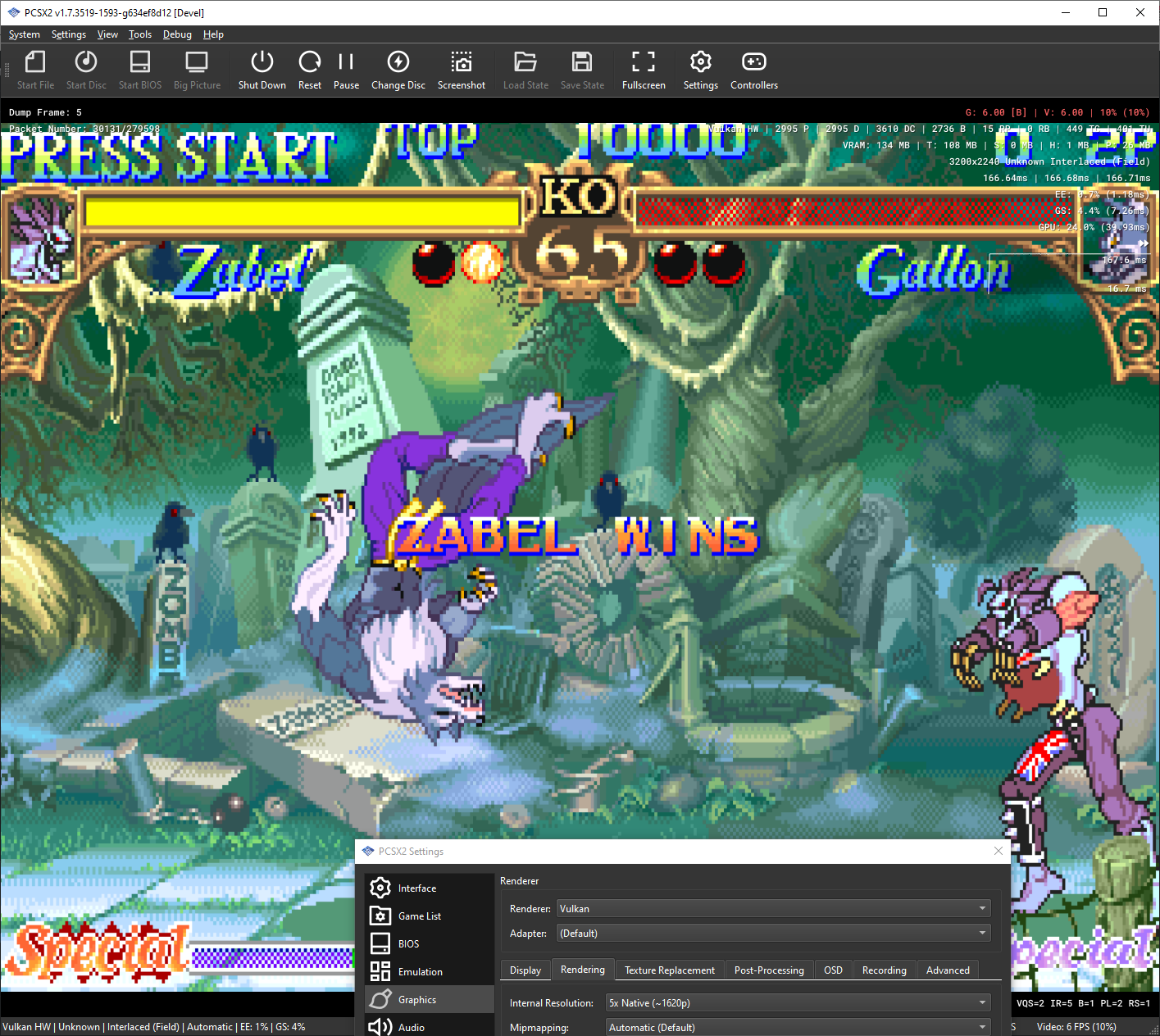Open the Help menu
The width and height of the screenshot is (1160, 1036).
click(213, 34)
